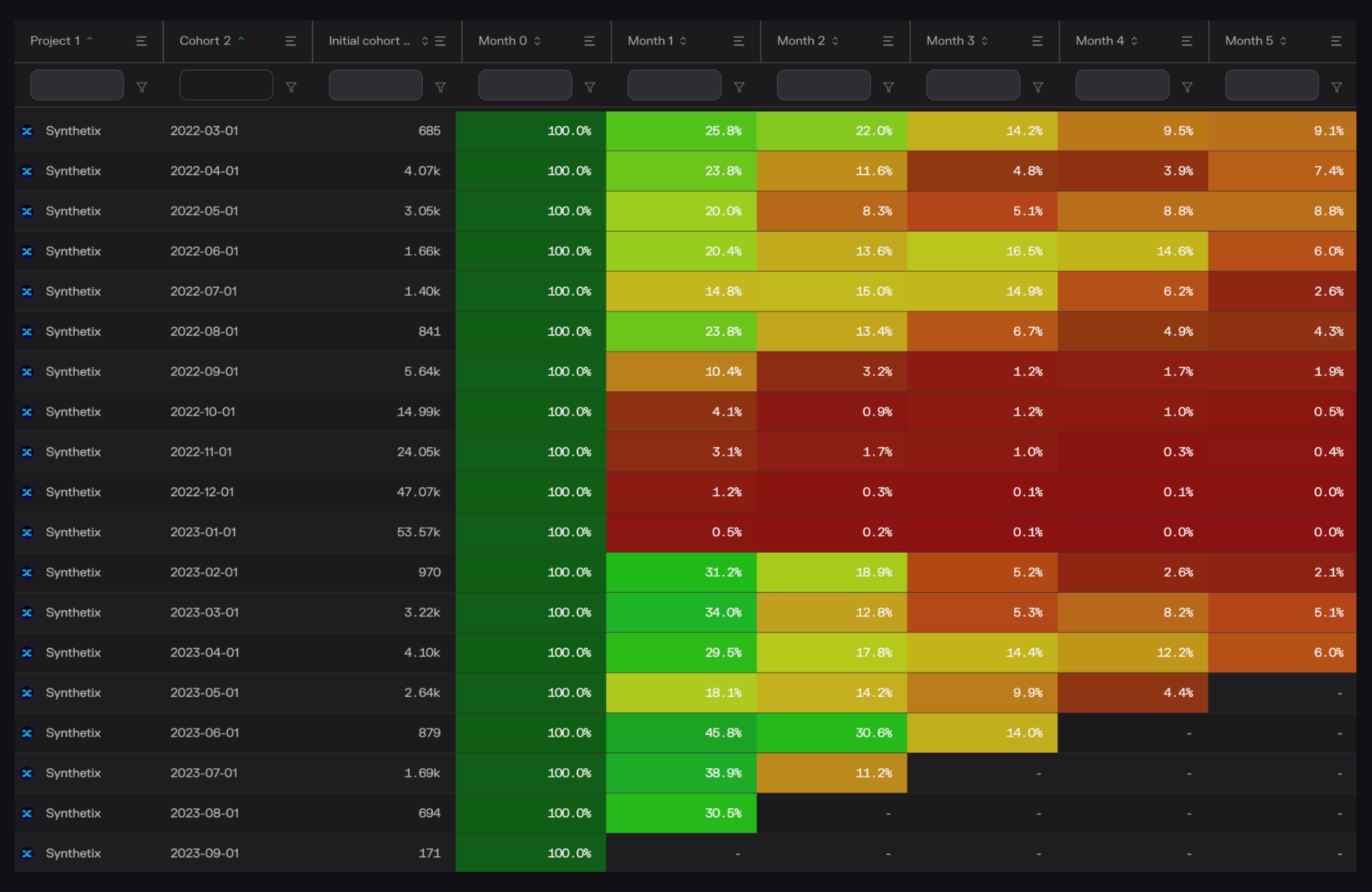Focus the Month 0 filter text box
Screen dimensions: 1372x892
point(525,85)
